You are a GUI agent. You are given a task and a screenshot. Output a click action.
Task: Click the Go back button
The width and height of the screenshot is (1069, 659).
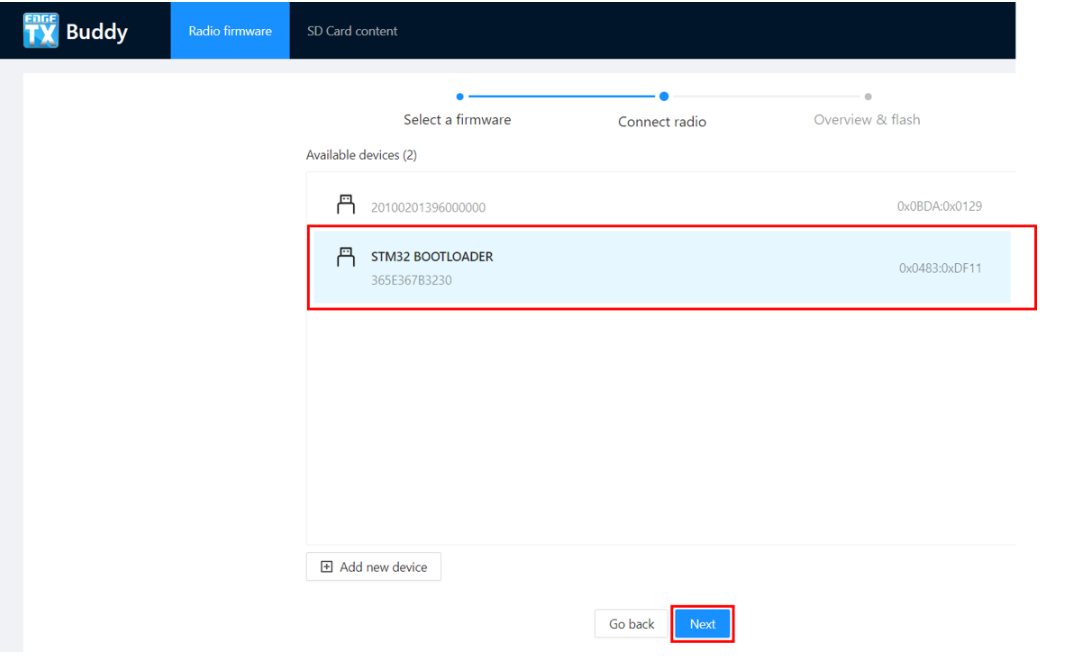pyautogui.click(x=631, y=624)
